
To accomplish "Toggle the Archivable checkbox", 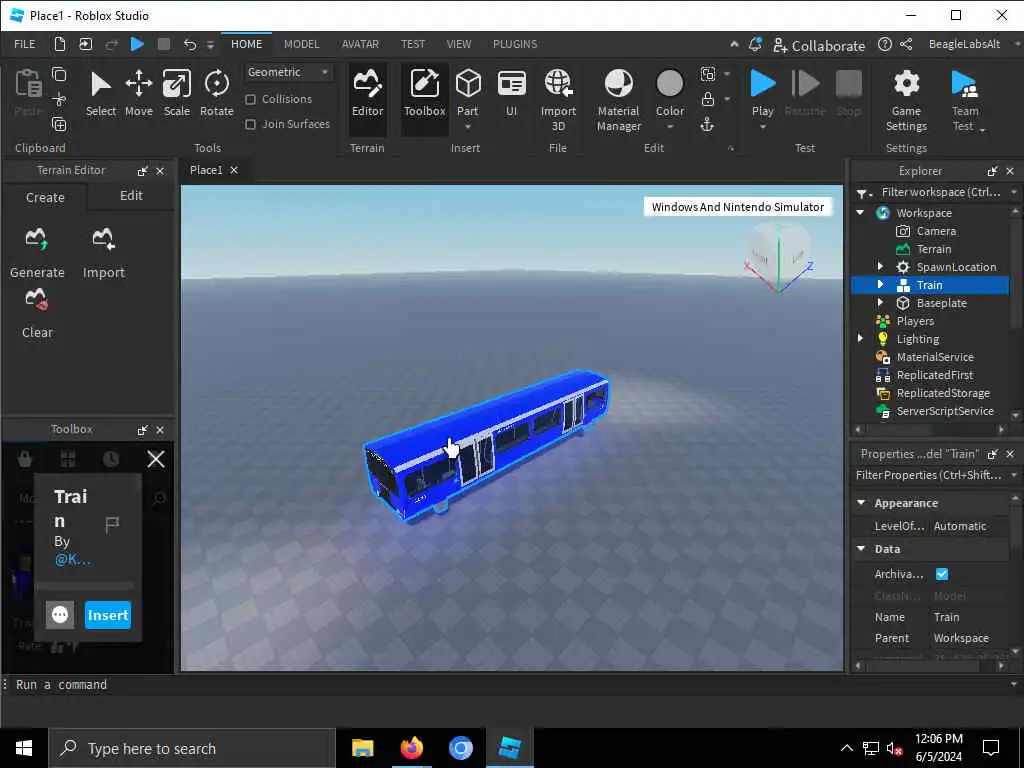I will (x=941, y=574).
